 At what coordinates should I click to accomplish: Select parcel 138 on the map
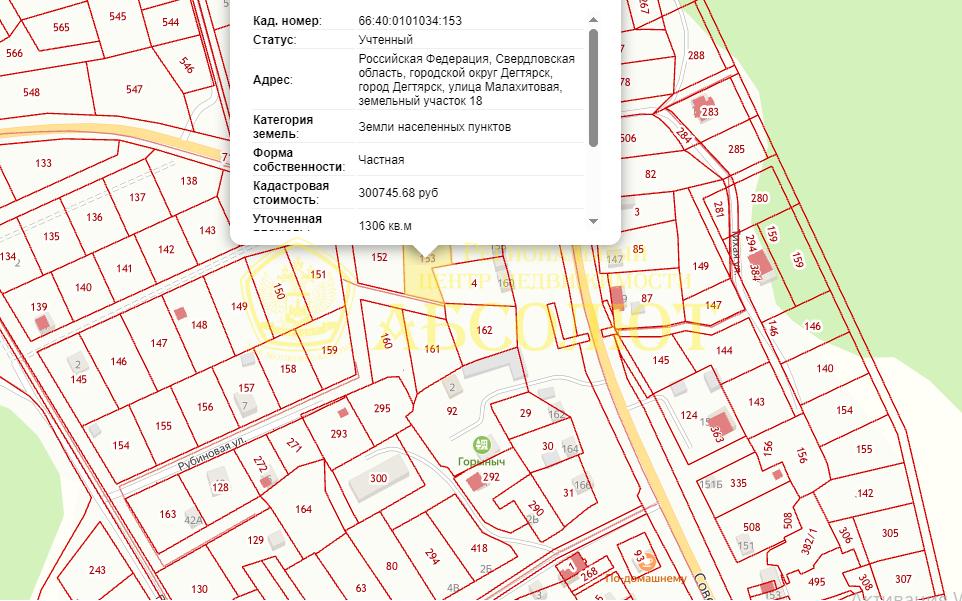point(189,181)
